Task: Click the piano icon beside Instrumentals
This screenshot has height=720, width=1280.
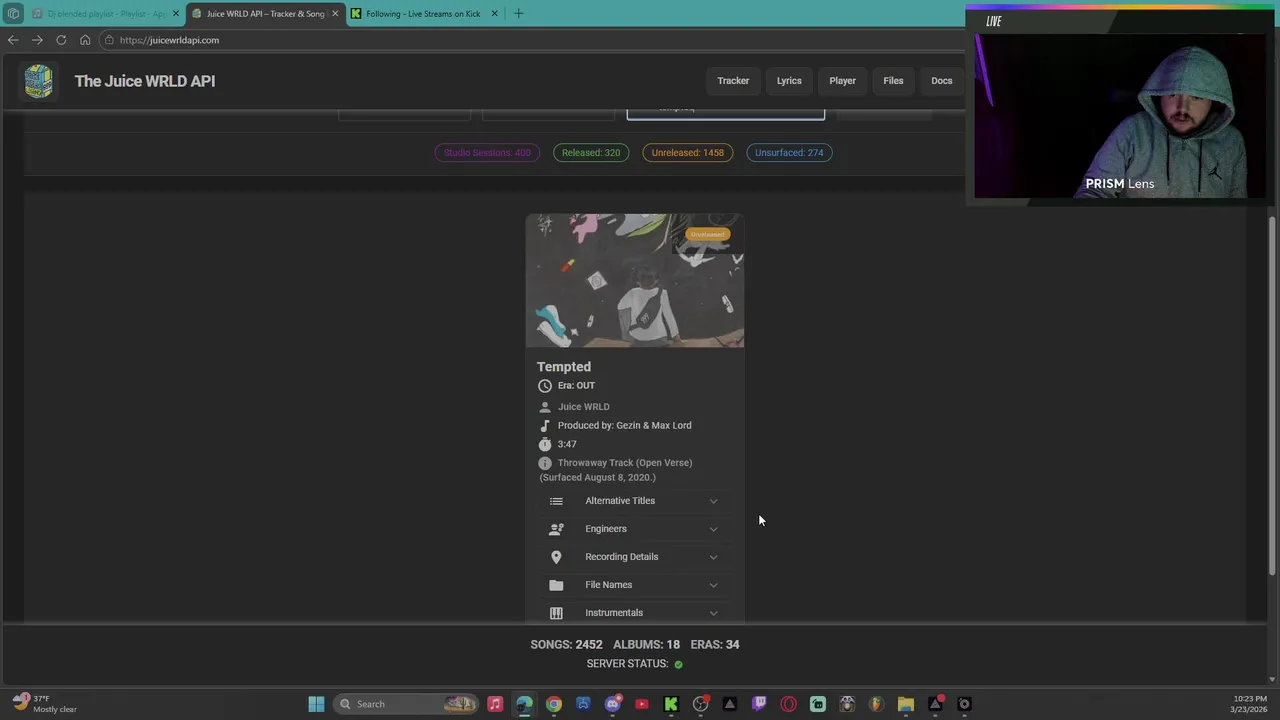Action: pos(556,613)
